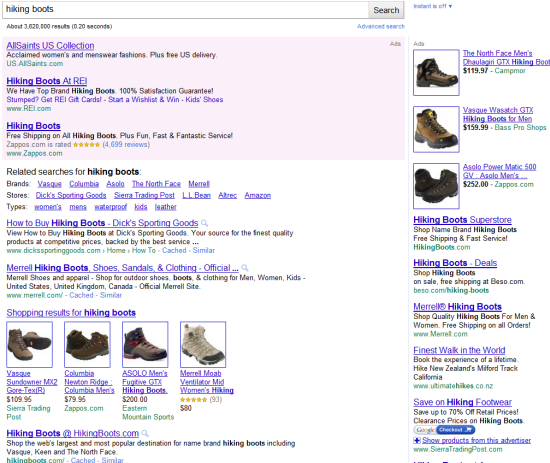The height and width of the screenshot is (463, 550).
Task: Open Advanced search link
Action: click(x=381, y=26)
